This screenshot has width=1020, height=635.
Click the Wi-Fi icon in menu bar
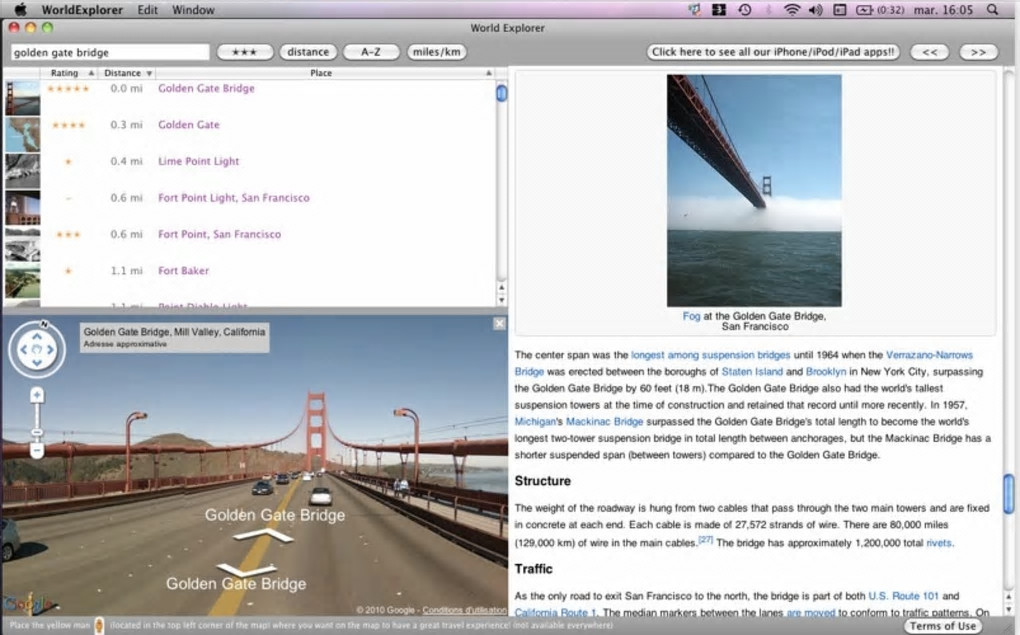(792, 10)
